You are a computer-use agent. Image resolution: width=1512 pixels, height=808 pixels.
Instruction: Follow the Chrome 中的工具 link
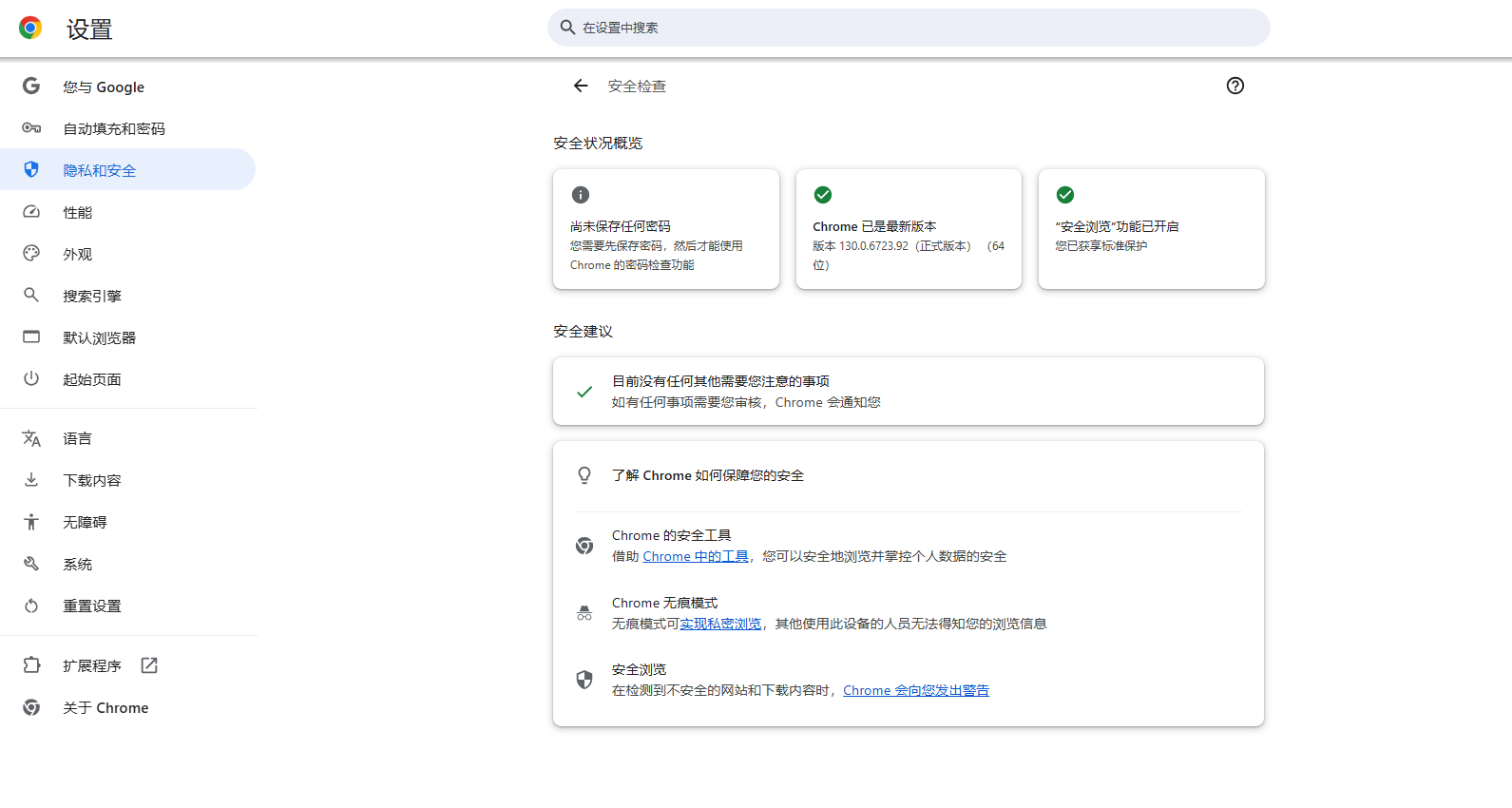coord(696,556)
